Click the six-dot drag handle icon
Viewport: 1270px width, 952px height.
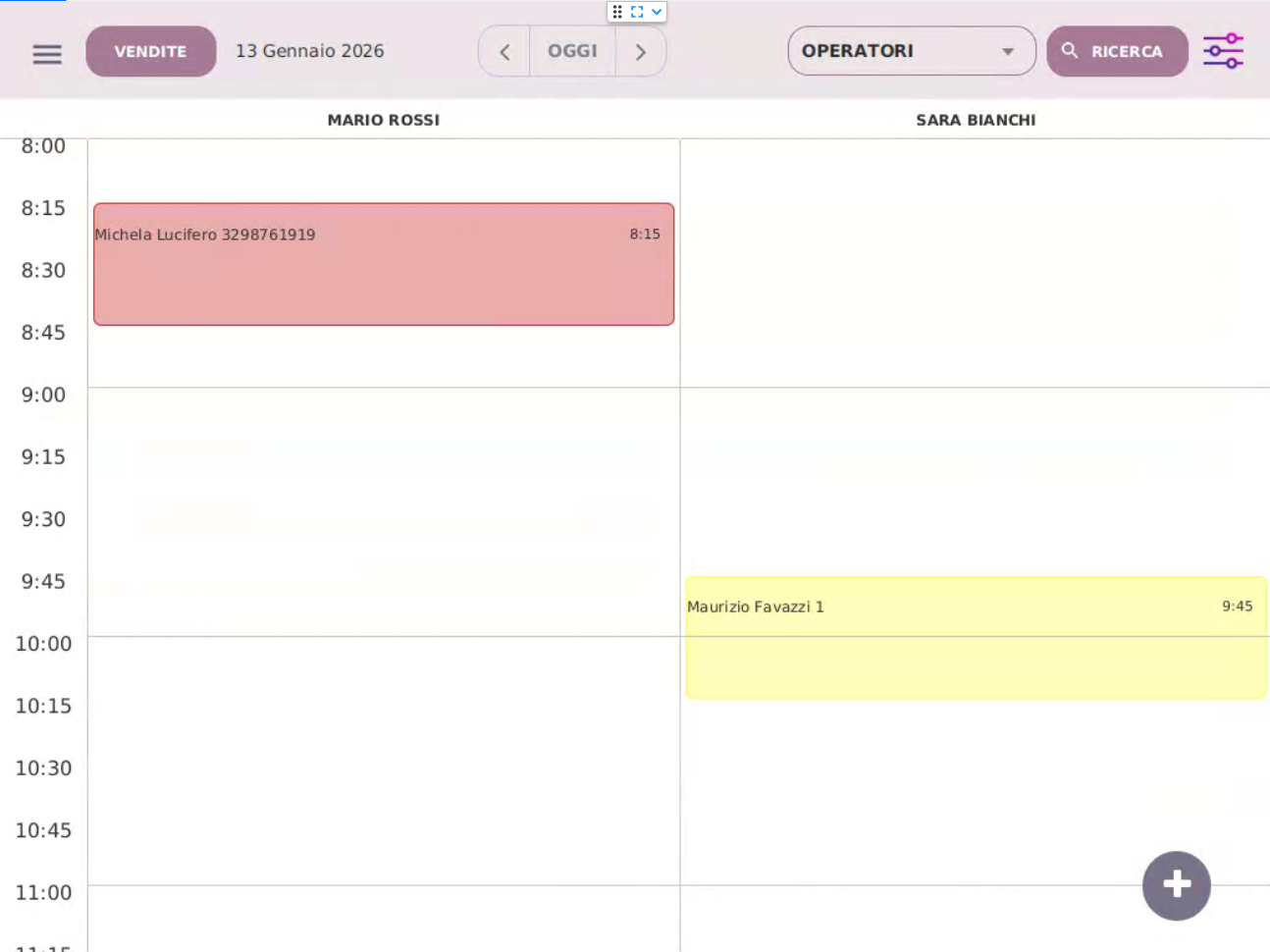click(x=617, y=12)
